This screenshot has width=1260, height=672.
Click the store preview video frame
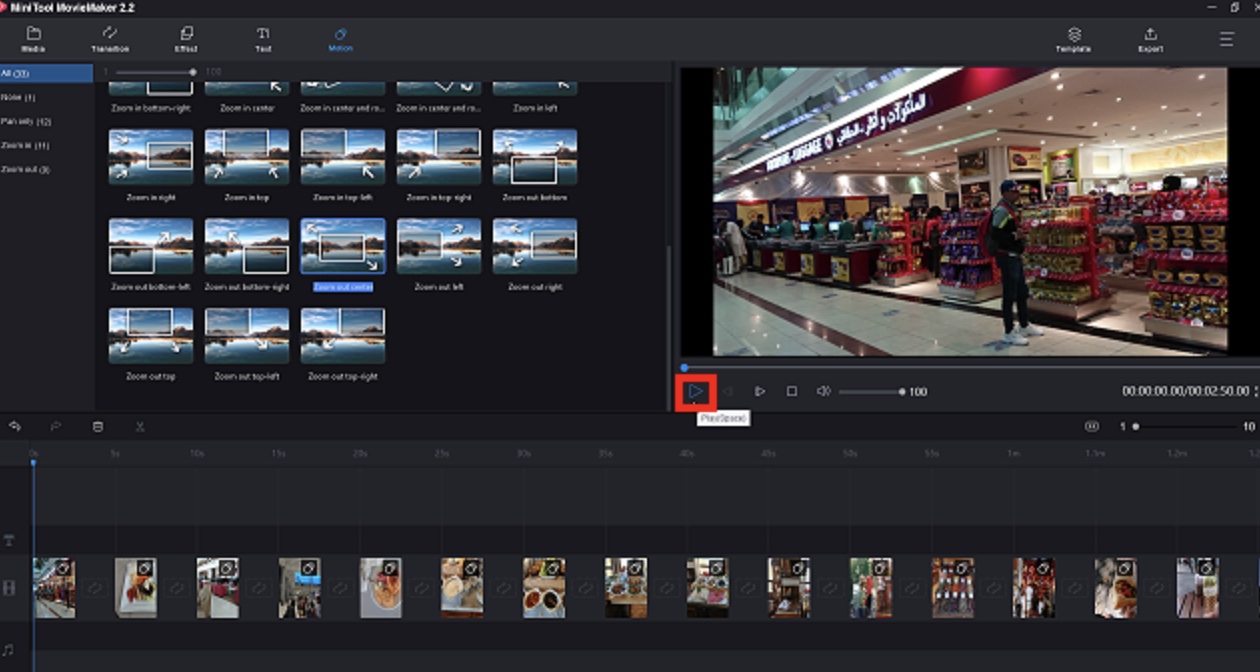[x=970, y=211]
